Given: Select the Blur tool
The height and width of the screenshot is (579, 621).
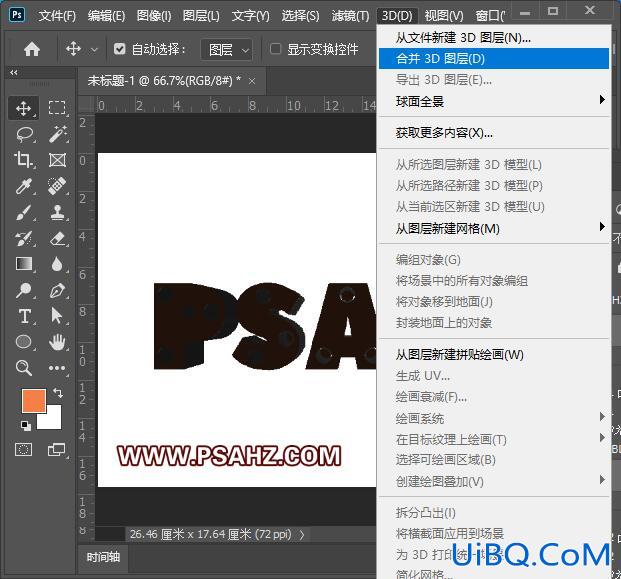Looking at the screenshot, I should (x=57, y=264).
